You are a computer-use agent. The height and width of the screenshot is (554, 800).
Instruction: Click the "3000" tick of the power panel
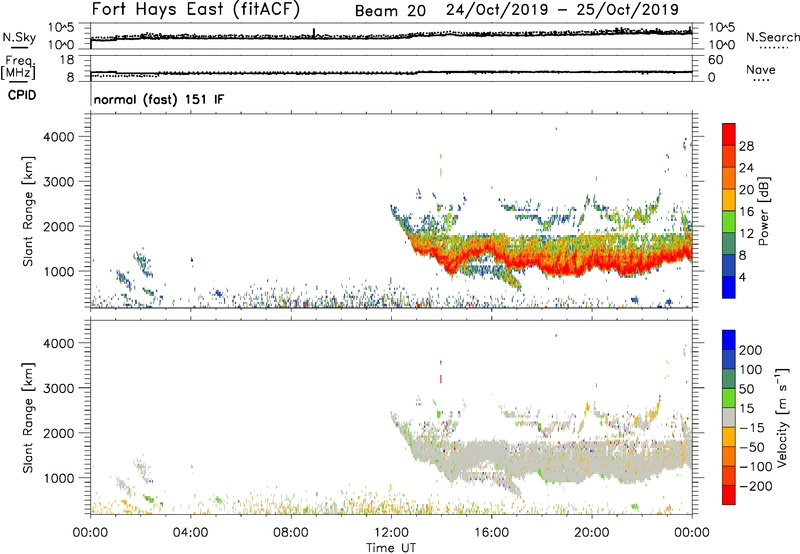coord(59,182)
